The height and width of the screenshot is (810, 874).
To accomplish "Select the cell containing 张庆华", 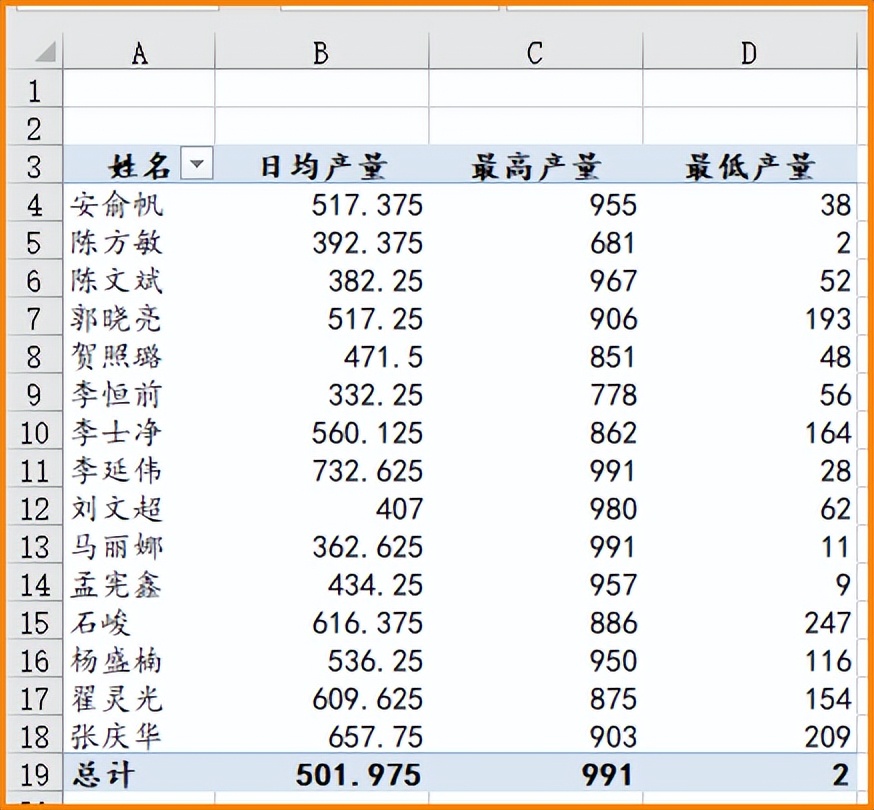I will coord(115,737).
